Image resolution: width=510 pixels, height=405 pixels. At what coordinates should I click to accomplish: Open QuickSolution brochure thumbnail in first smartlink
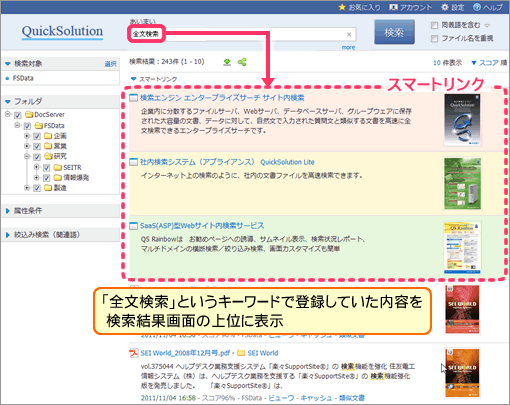pos(462,120)
